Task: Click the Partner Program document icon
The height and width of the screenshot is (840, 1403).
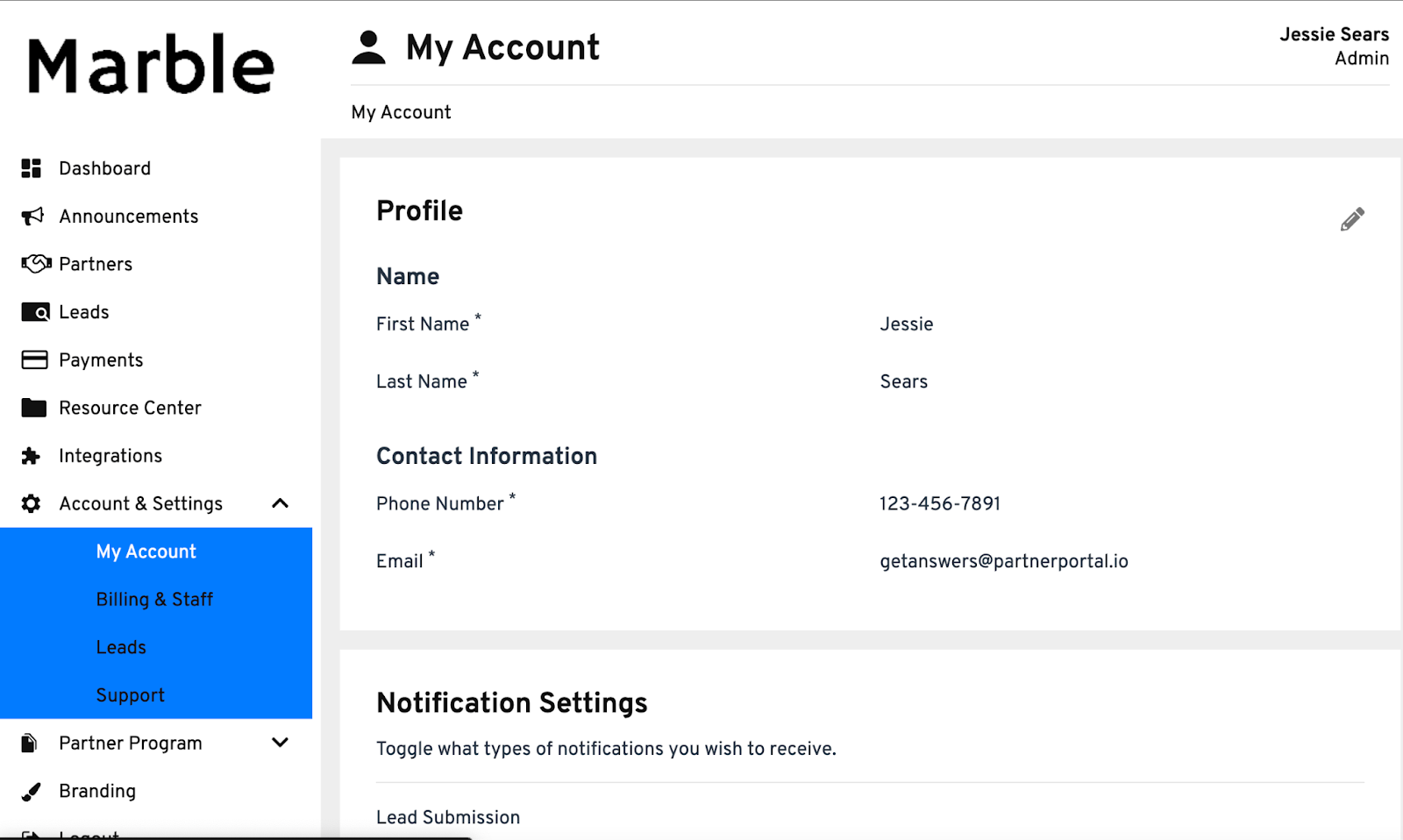Action: [29, 744]
